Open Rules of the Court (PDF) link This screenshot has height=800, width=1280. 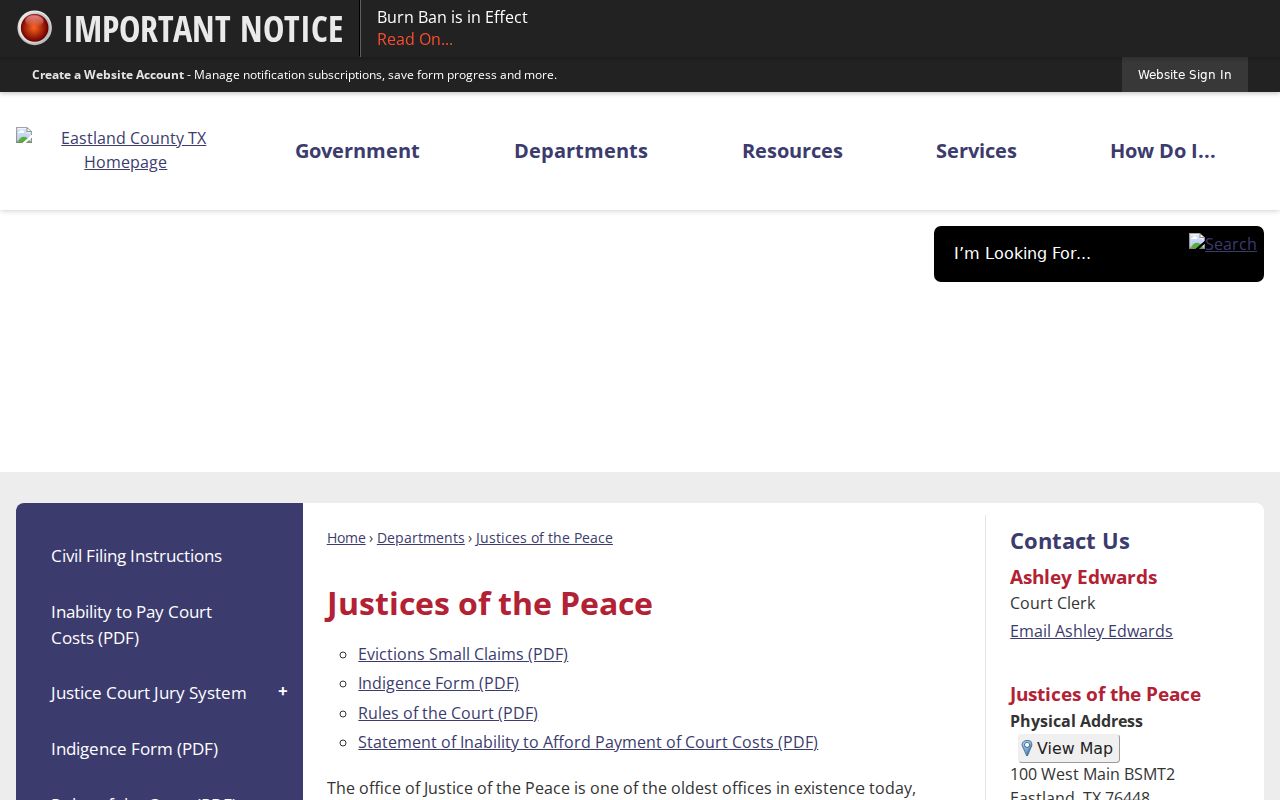(448, 713)
